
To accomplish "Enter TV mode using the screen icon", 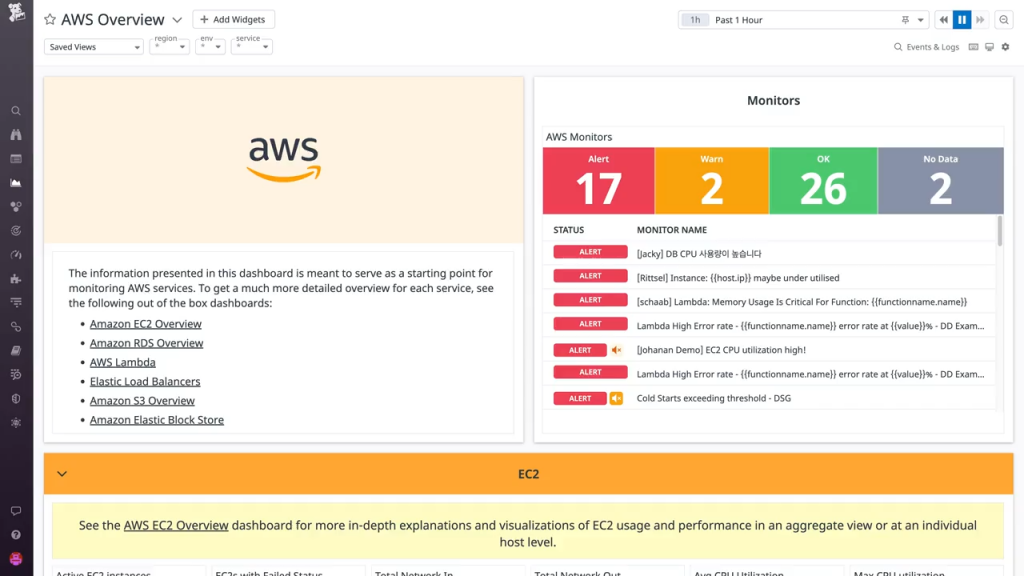I will click(988, 46).
